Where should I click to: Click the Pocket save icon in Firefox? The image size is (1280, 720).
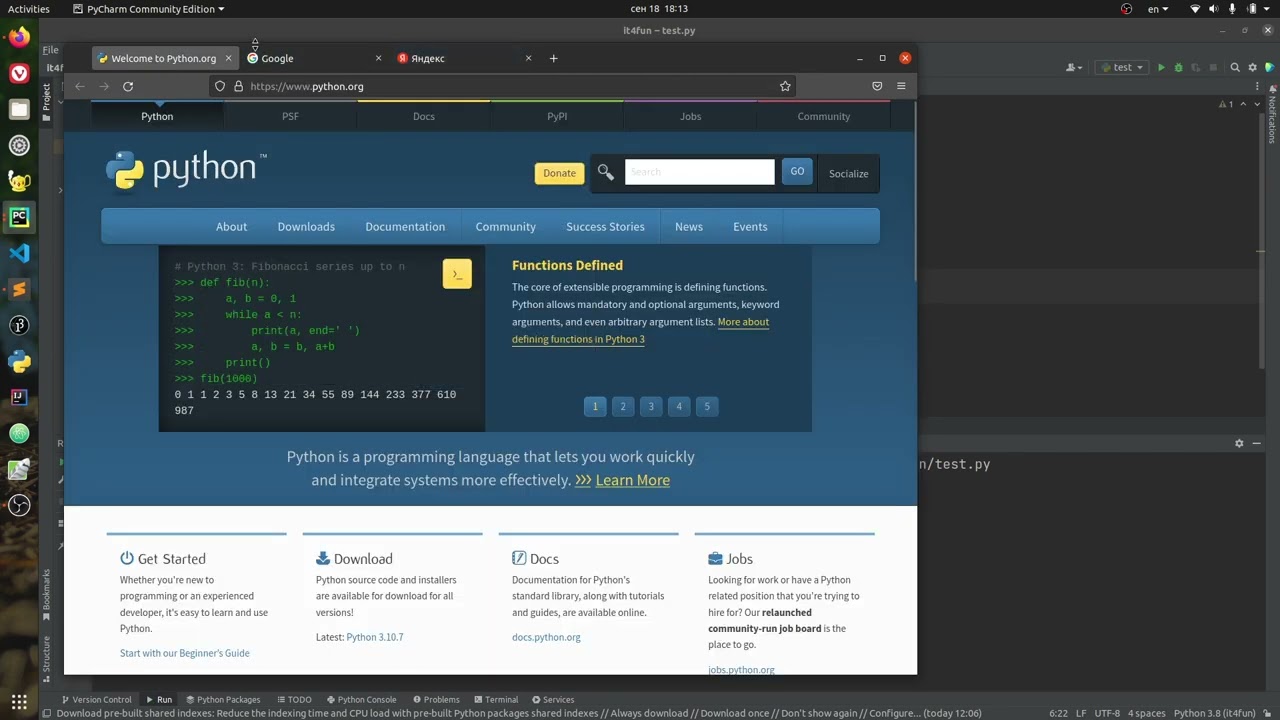pyautogui.click(x=877, y=86)
